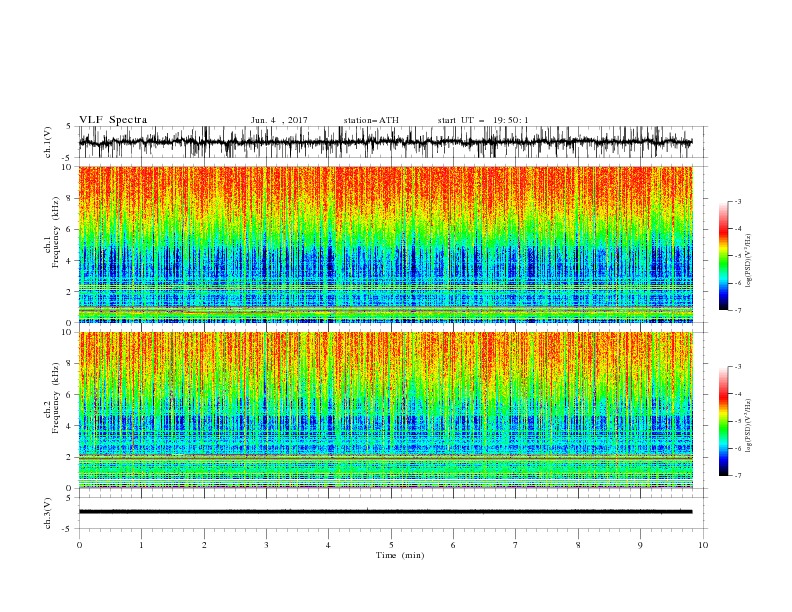Click the "Time (min)" axis title
This screenshot has height=612, width=792.
click(400, 555)
